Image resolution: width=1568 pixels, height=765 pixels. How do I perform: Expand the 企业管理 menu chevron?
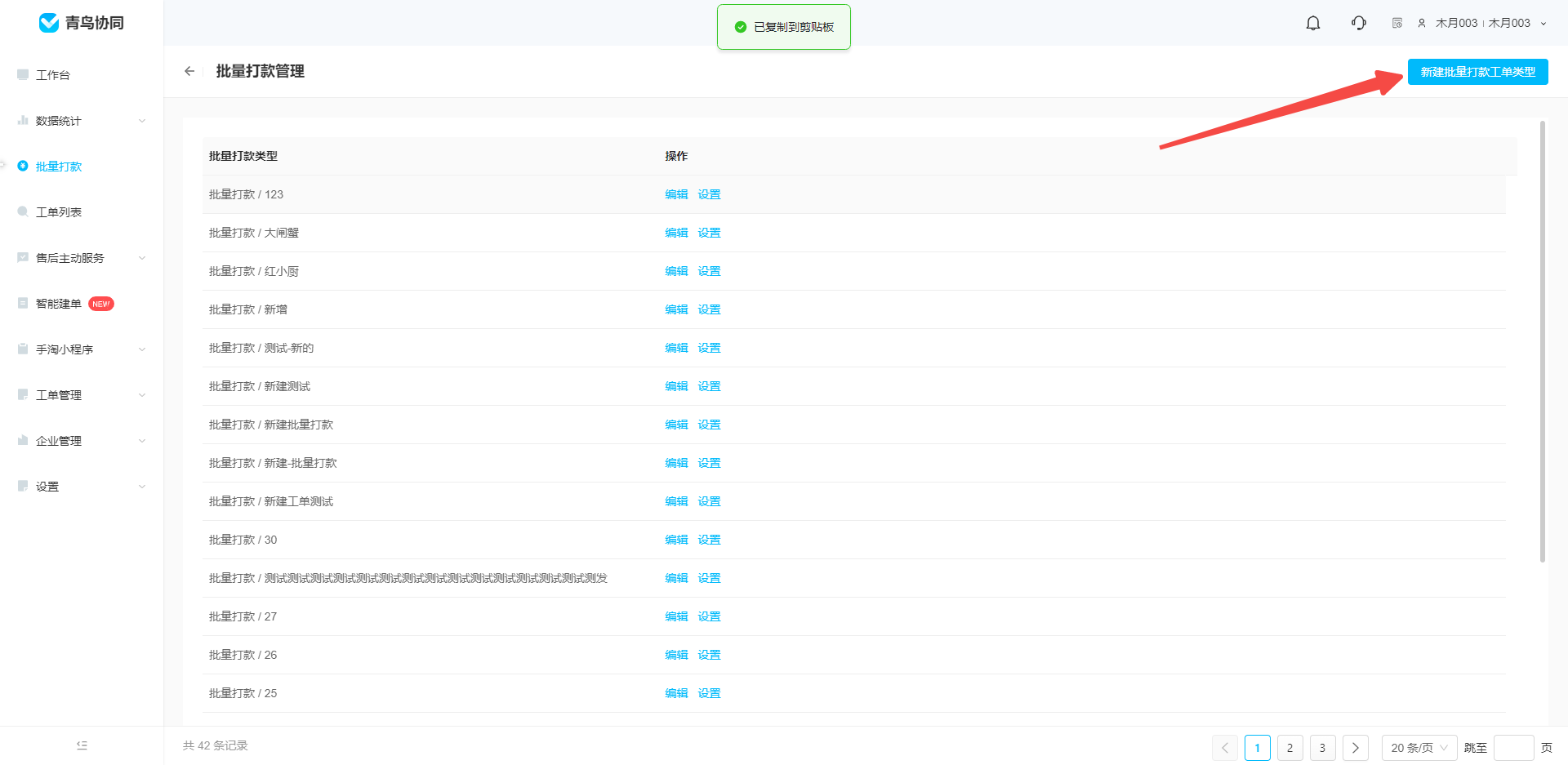coord(142,441)
